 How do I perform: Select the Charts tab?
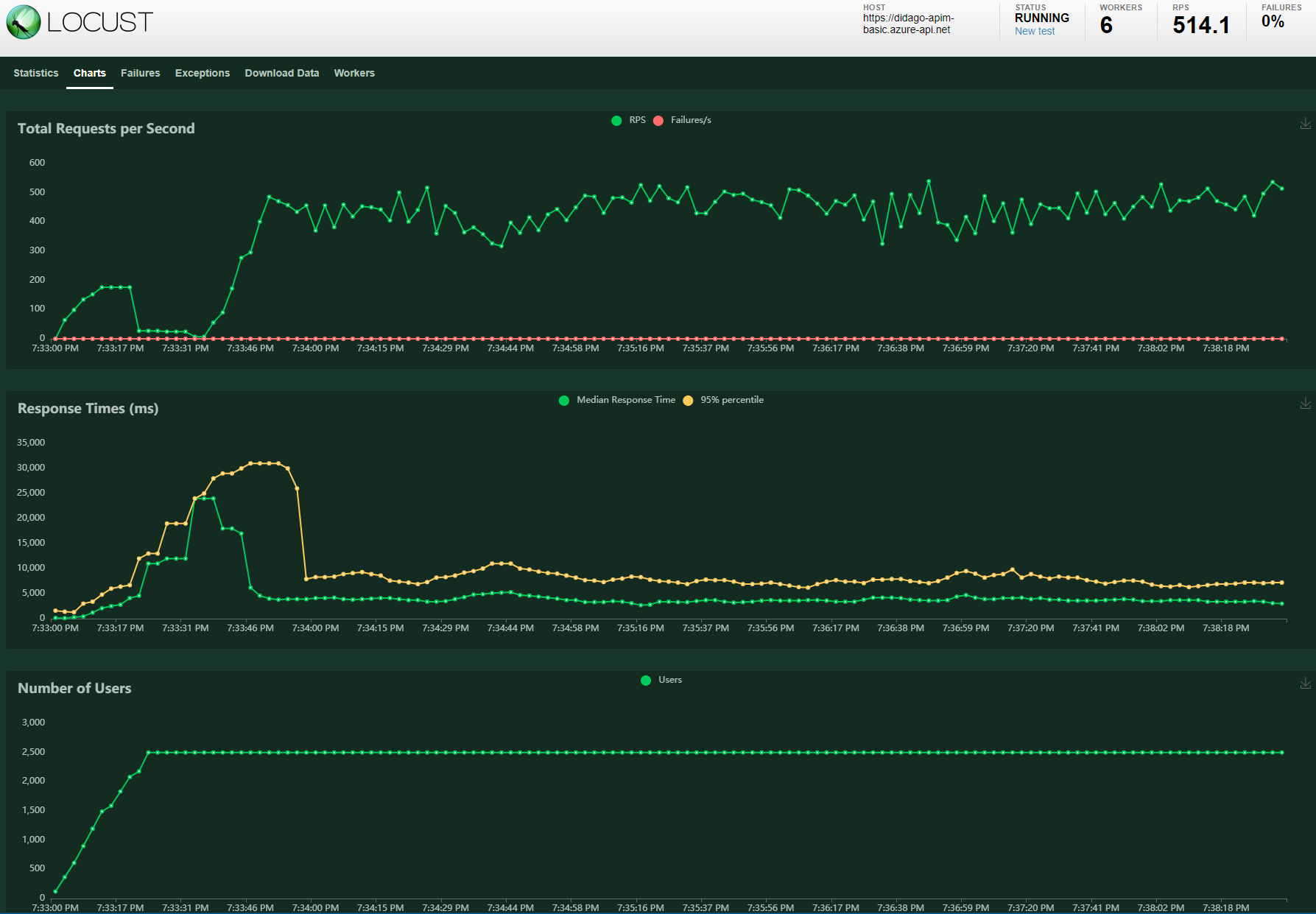point(89,73)
